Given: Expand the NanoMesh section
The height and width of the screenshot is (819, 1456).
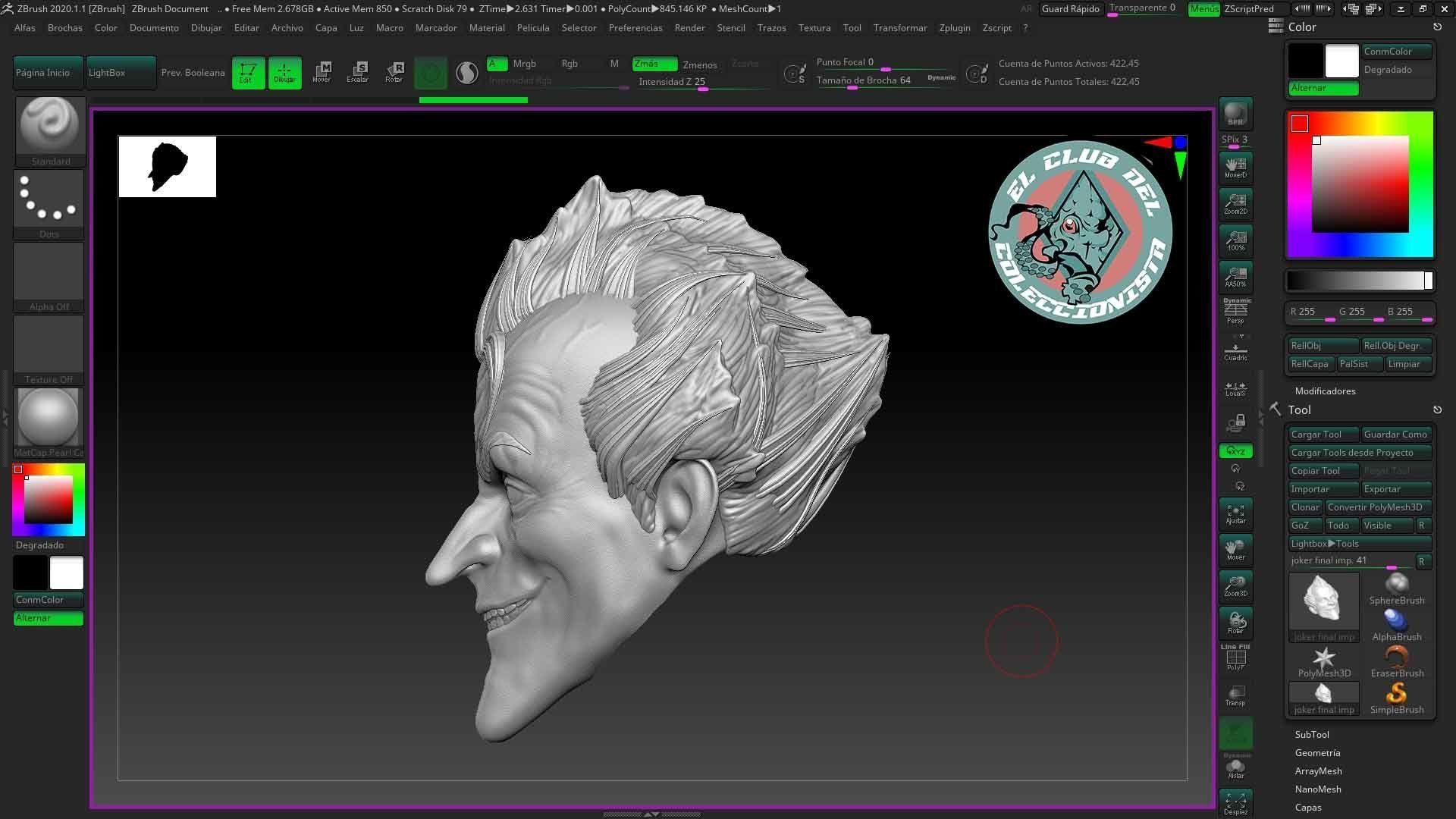Looking at the screenshot, I should point(1318,789).
